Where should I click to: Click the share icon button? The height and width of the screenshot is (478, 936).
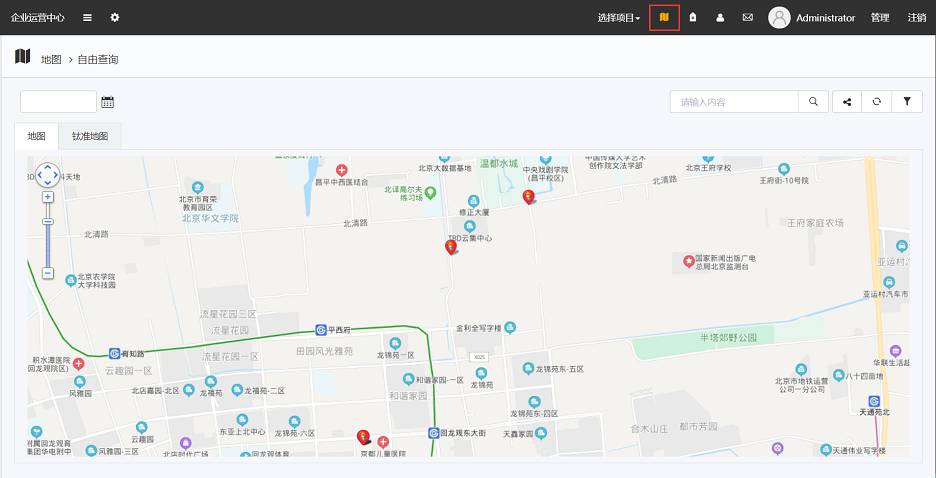pos(846,101)
